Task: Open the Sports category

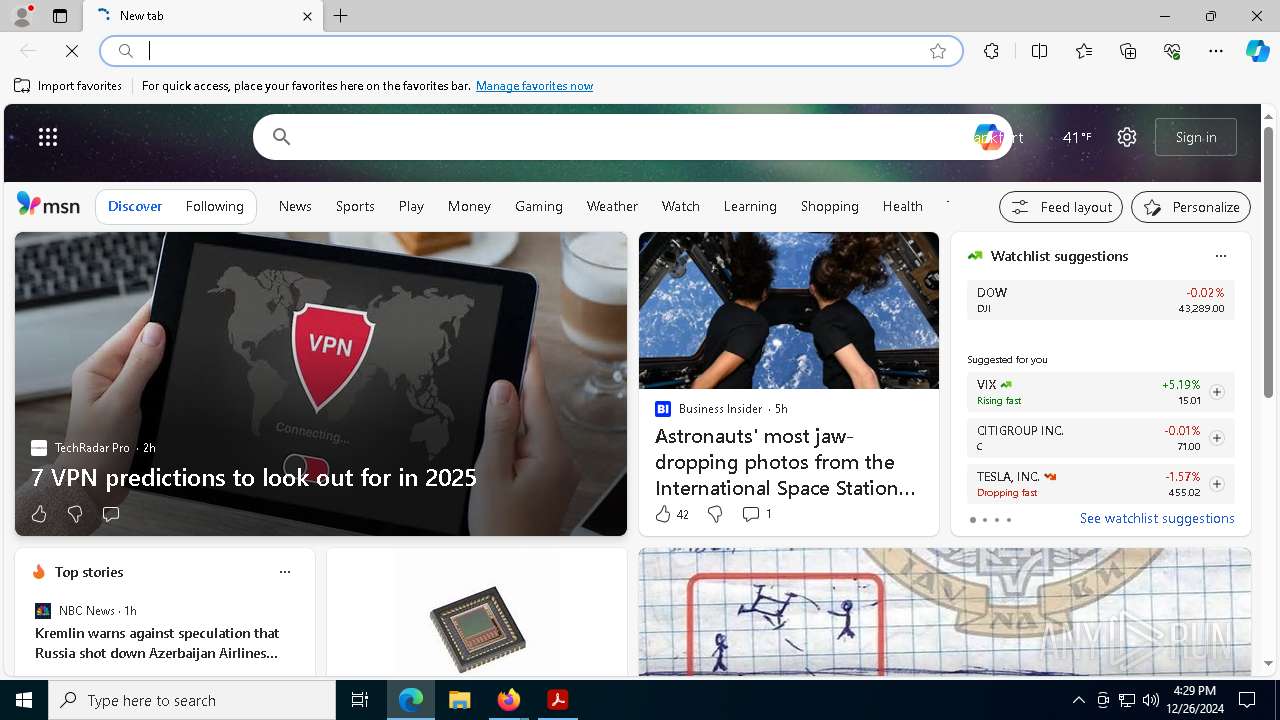Action: tap(355, 206)
